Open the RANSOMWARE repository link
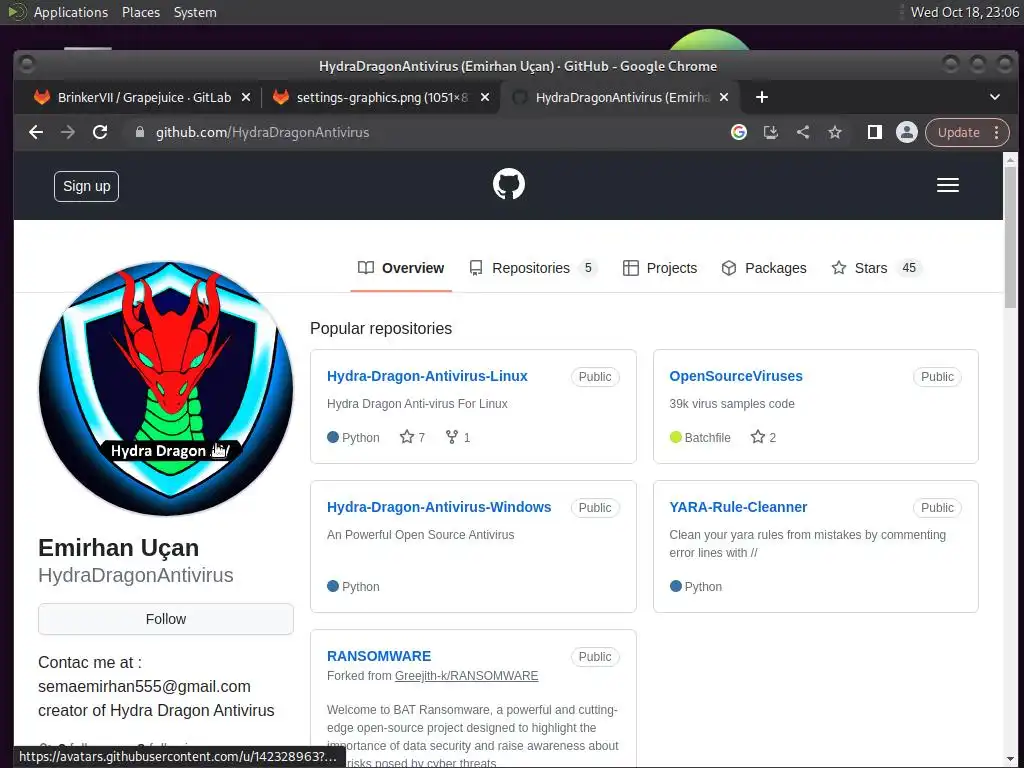The width and height of the screenshot is (1024, 768). click(379, 656)
